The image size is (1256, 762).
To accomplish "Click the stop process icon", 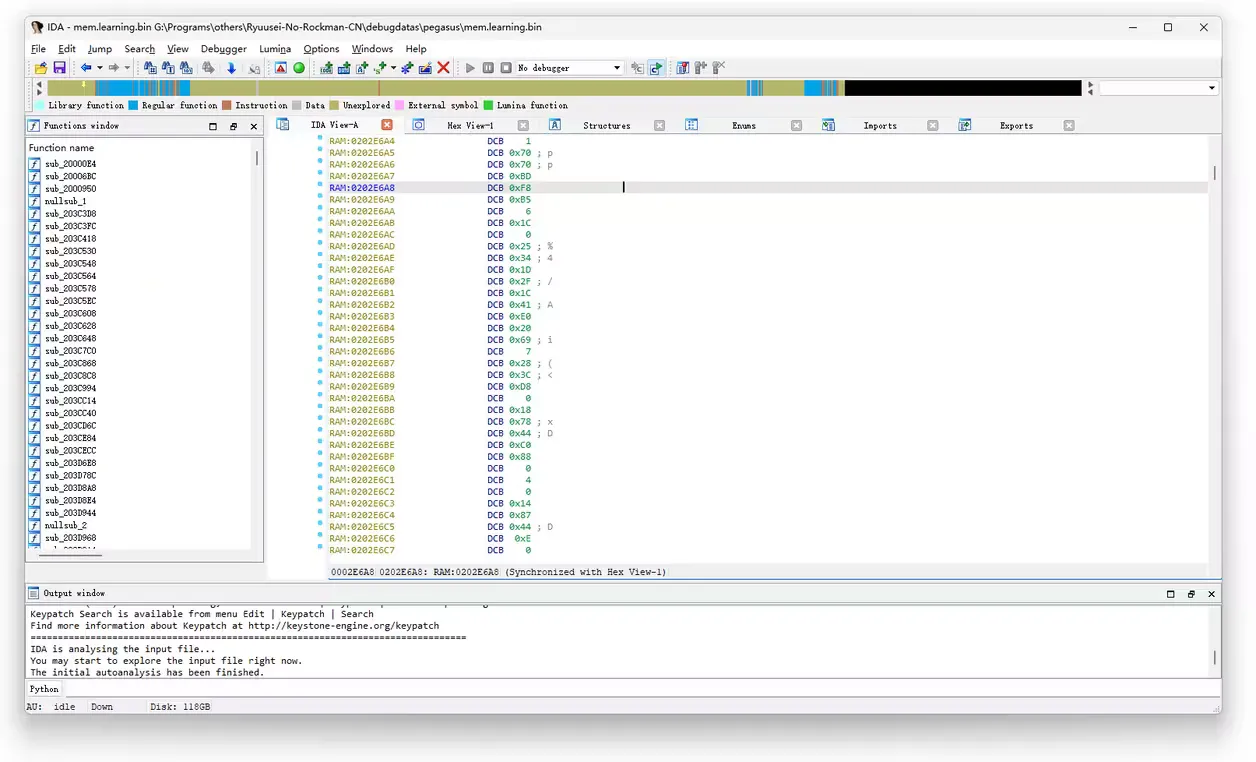I will pos(506,68).
